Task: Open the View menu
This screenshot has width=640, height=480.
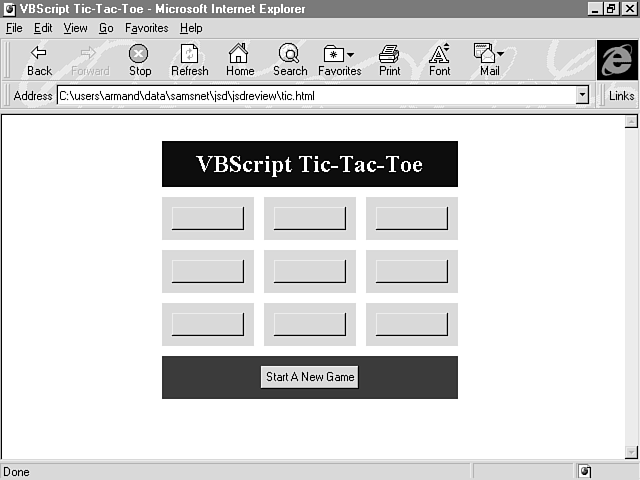Action: click(76, 28)
